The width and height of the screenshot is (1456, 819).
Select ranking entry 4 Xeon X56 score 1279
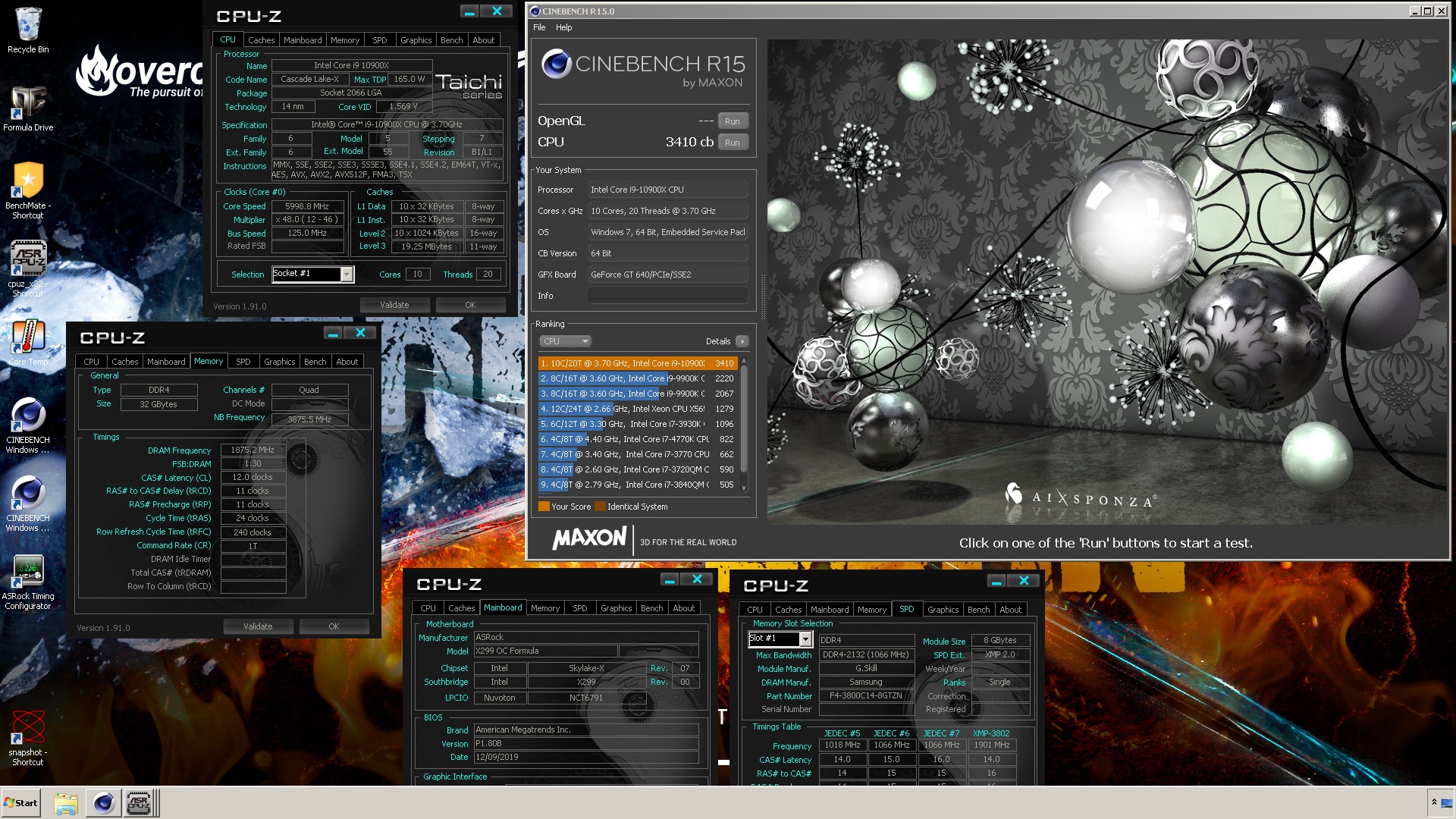coord(637,409)
